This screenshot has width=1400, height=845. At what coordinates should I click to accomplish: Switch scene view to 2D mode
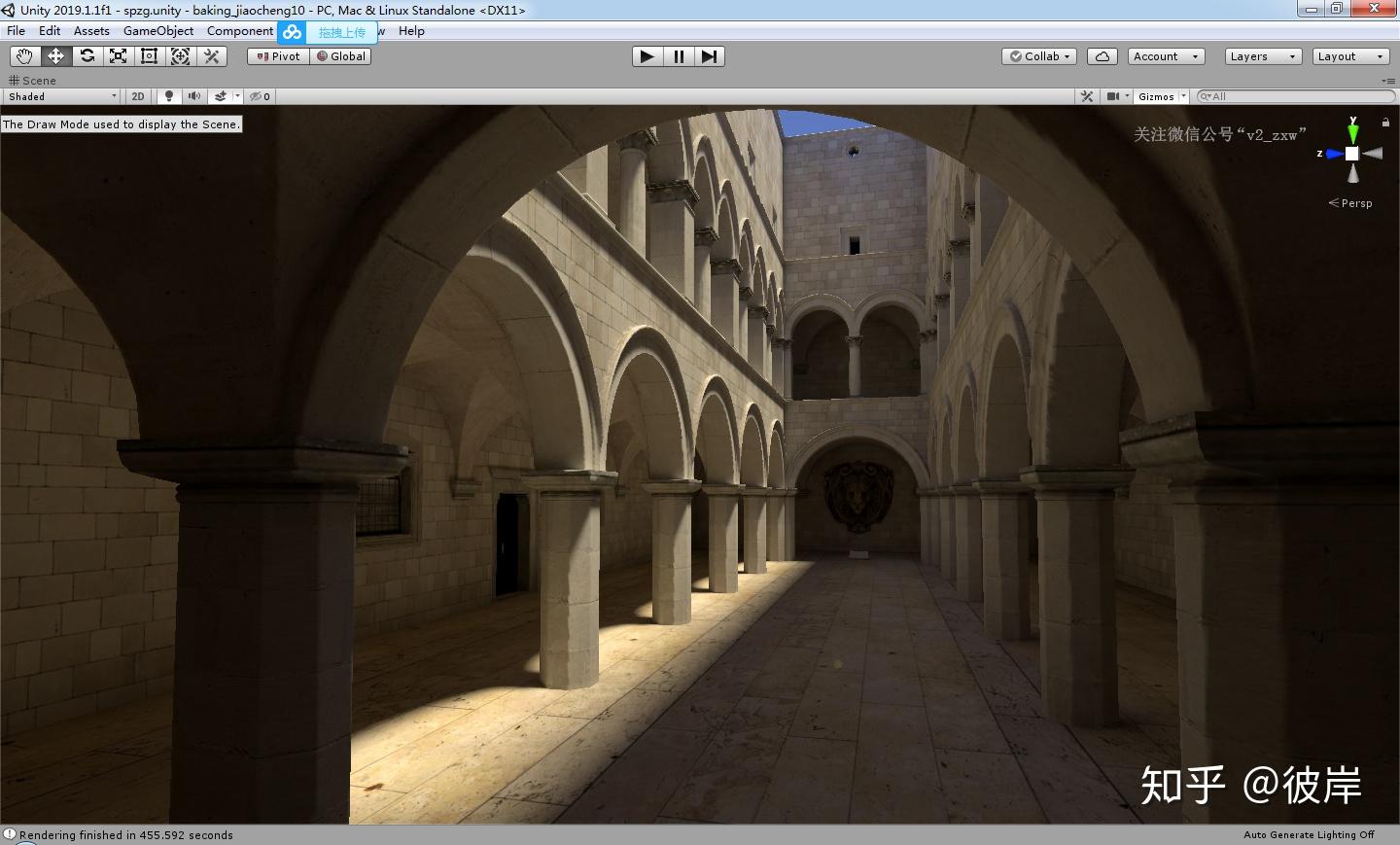coord(138,96)
